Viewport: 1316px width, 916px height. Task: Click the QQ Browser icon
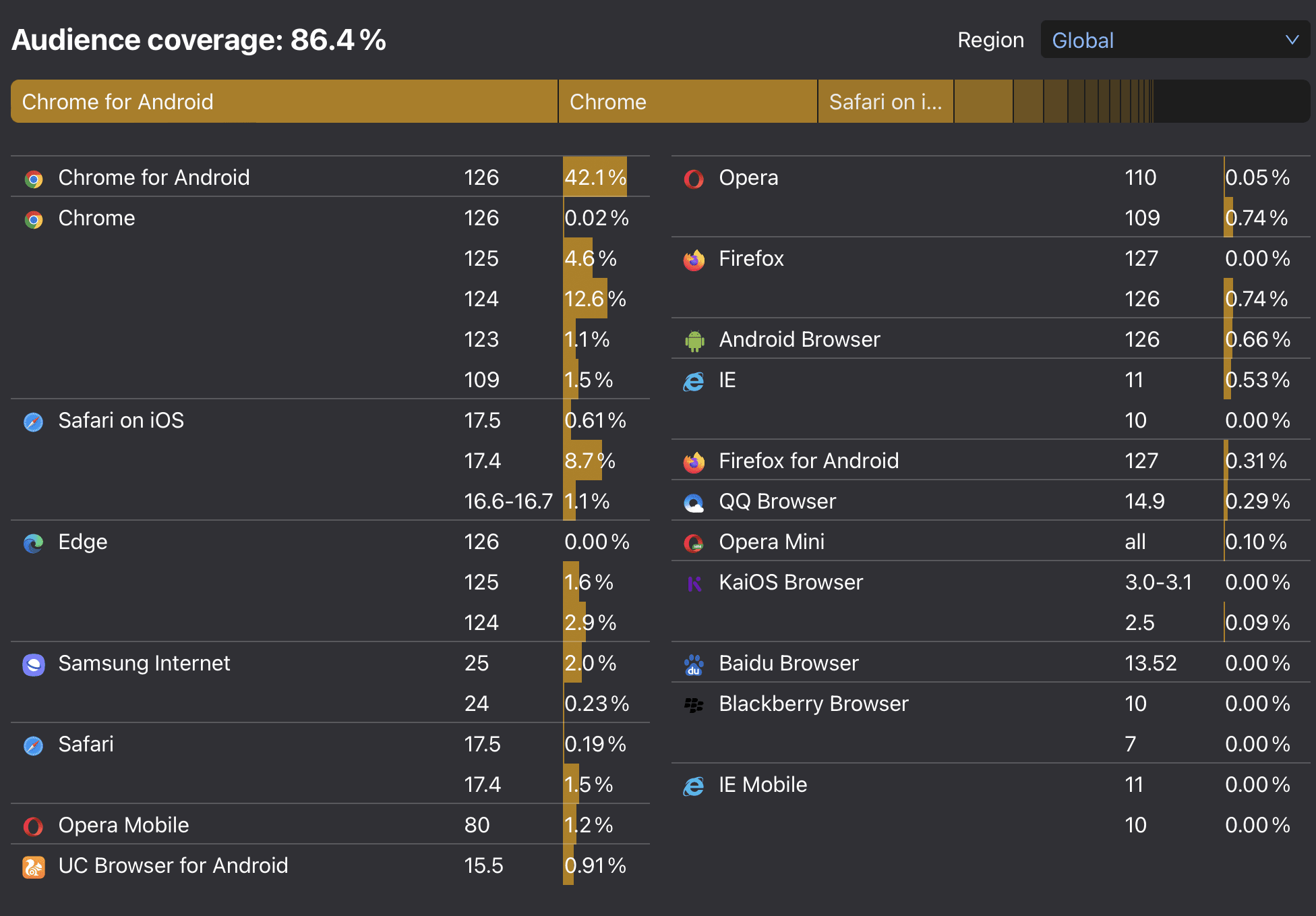tap(694, 503)
